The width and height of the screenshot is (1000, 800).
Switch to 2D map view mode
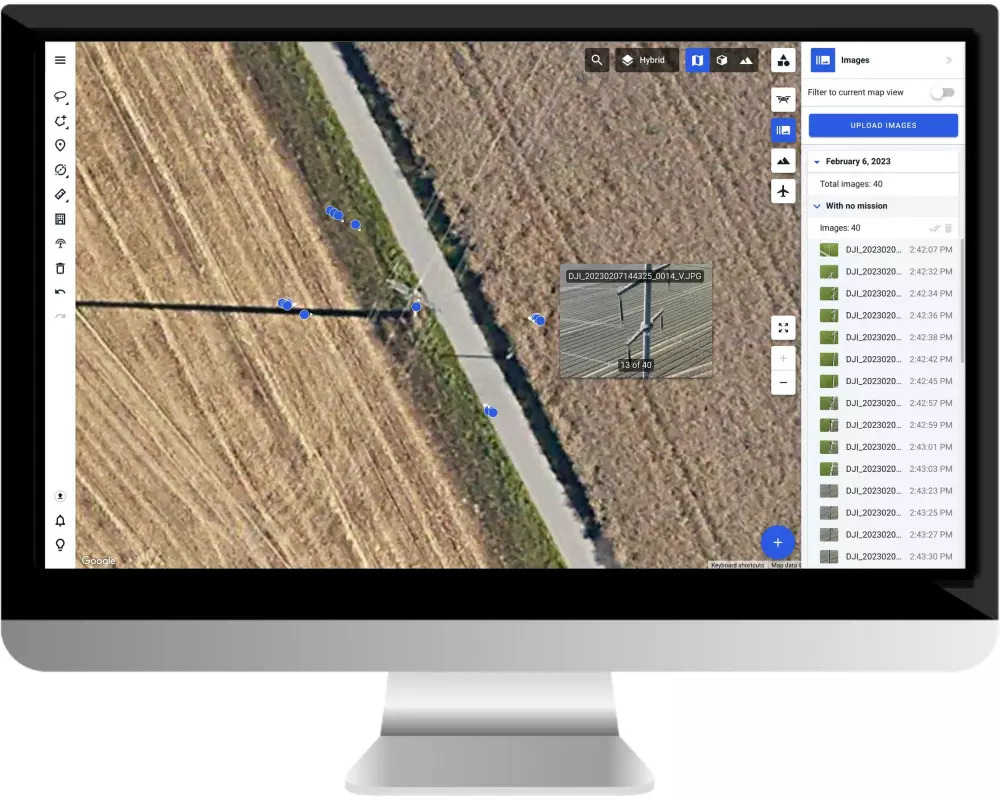[697, 60]
